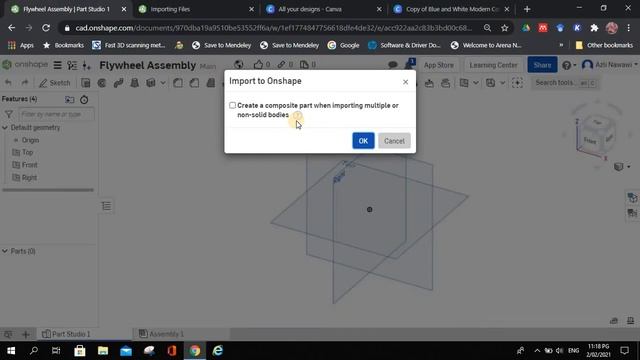Confirm import with OK button
Viewport: 640px width, 360px height.
[363, 141]
